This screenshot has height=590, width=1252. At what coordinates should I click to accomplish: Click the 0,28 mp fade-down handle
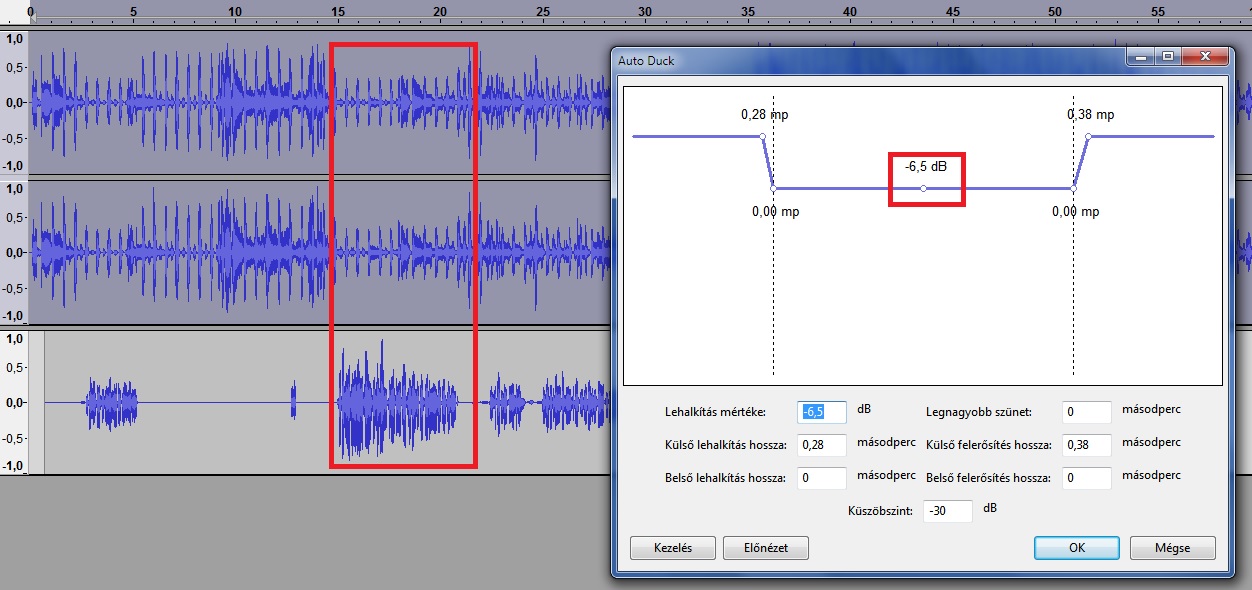763,136
